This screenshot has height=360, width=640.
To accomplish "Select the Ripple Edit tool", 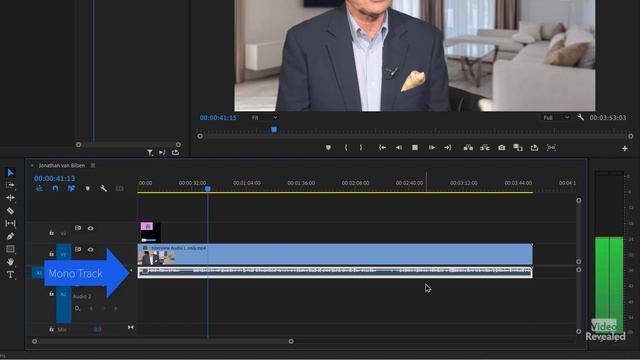I will coord(10,198).
